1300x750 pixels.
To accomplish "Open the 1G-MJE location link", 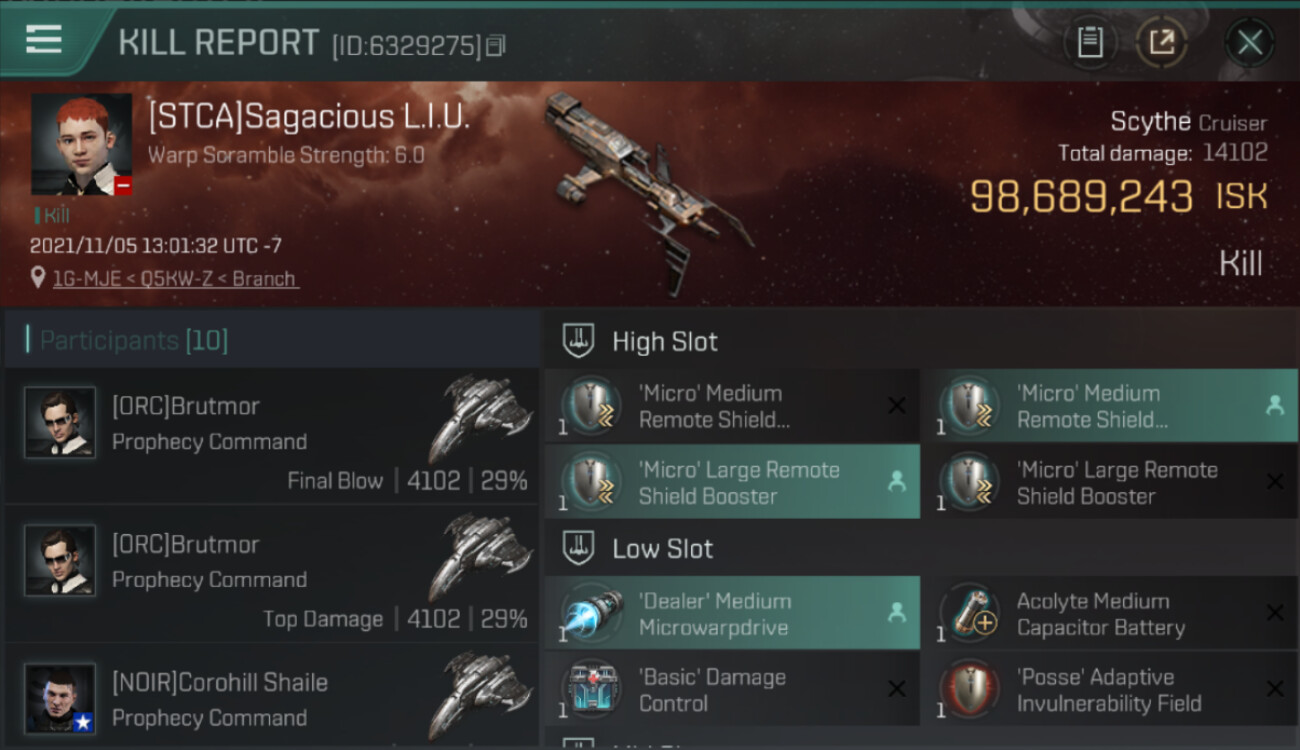I will tap(176, 279).
